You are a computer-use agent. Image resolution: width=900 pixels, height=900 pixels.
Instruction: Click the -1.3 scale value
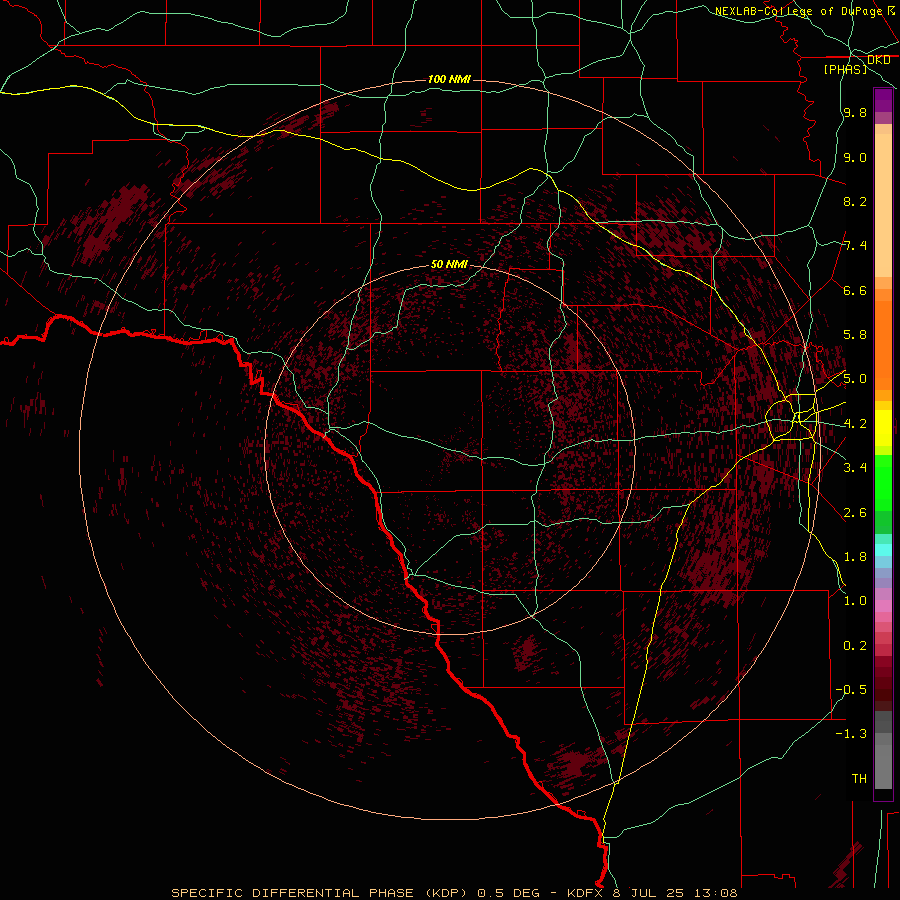[x=851, y=734]
